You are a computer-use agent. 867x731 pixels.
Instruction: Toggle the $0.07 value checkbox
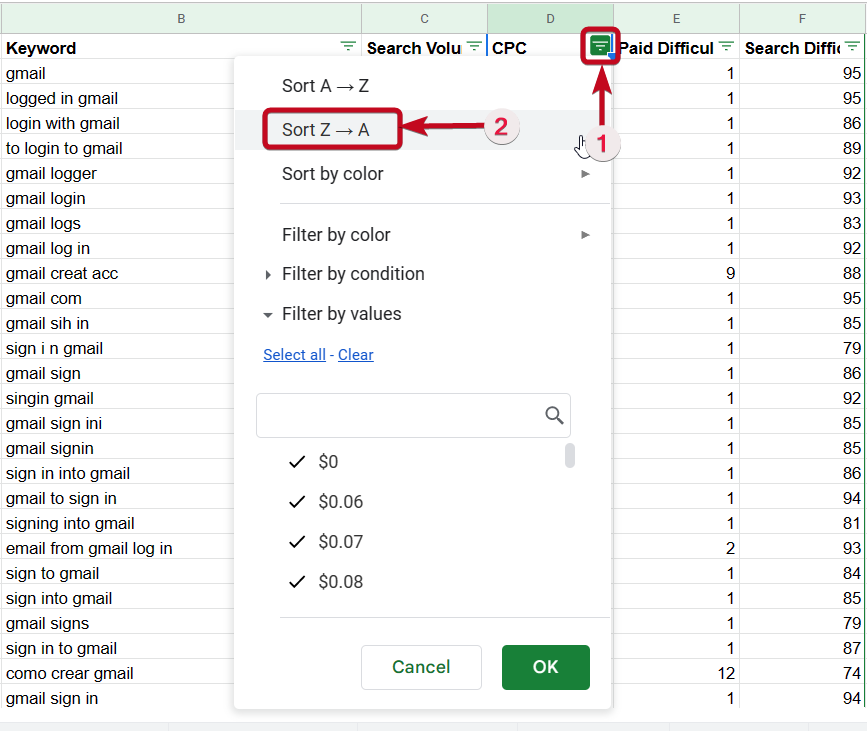297,542
